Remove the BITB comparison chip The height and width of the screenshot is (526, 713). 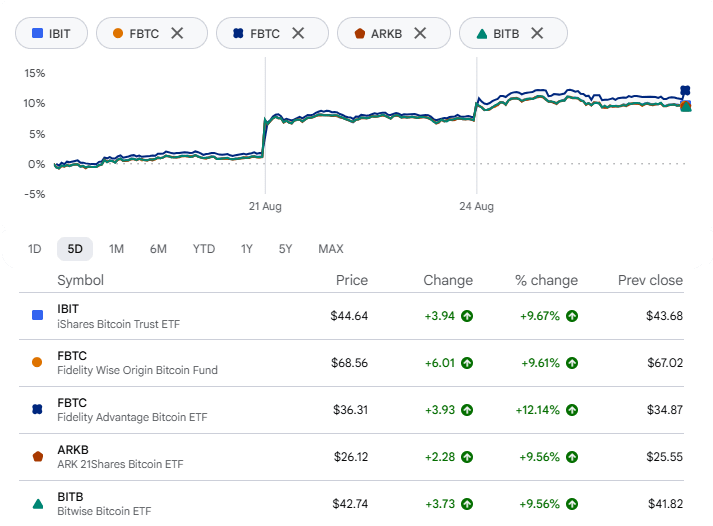tap(537, 33)
